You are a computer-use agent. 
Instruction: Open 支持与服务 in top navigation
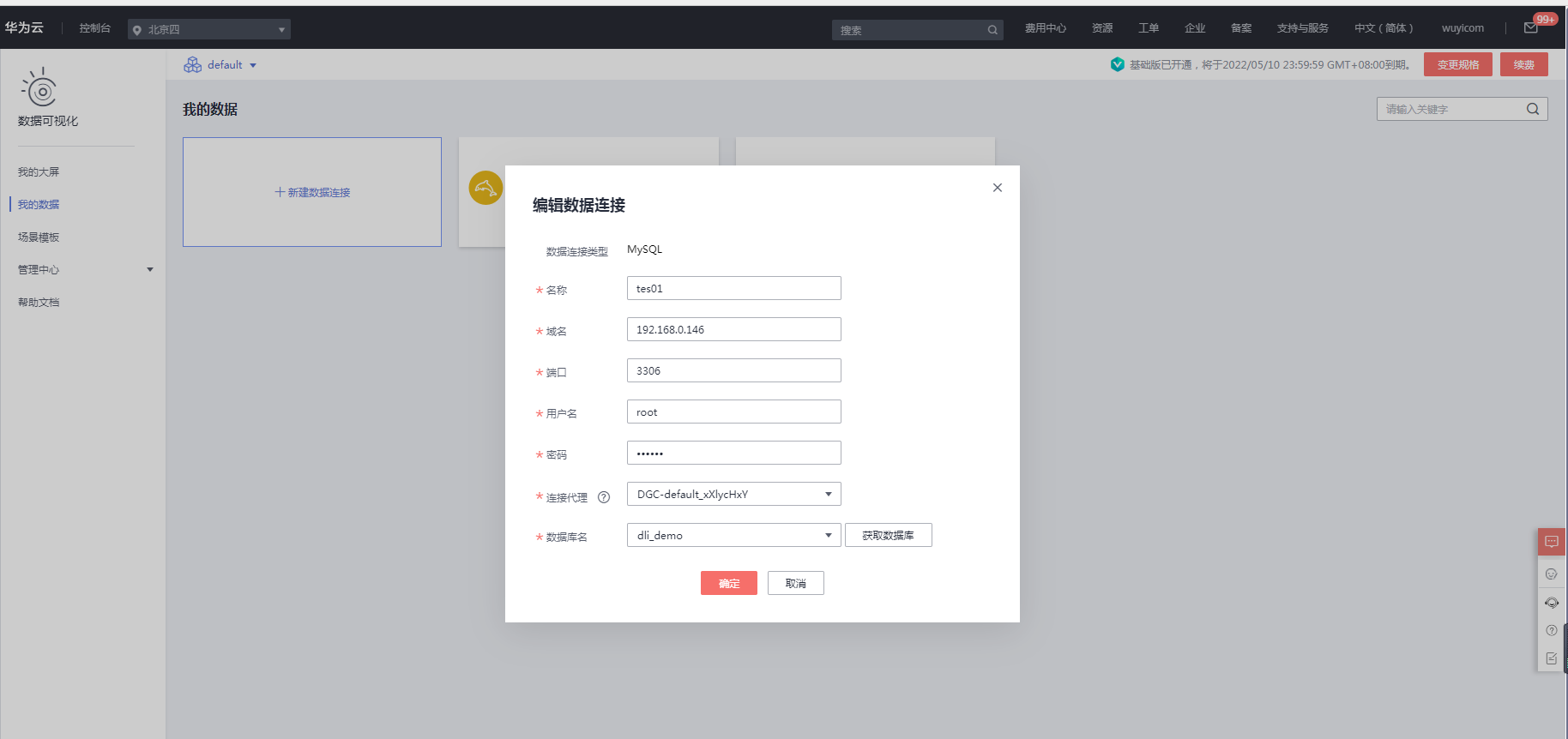pos(1303,28)
